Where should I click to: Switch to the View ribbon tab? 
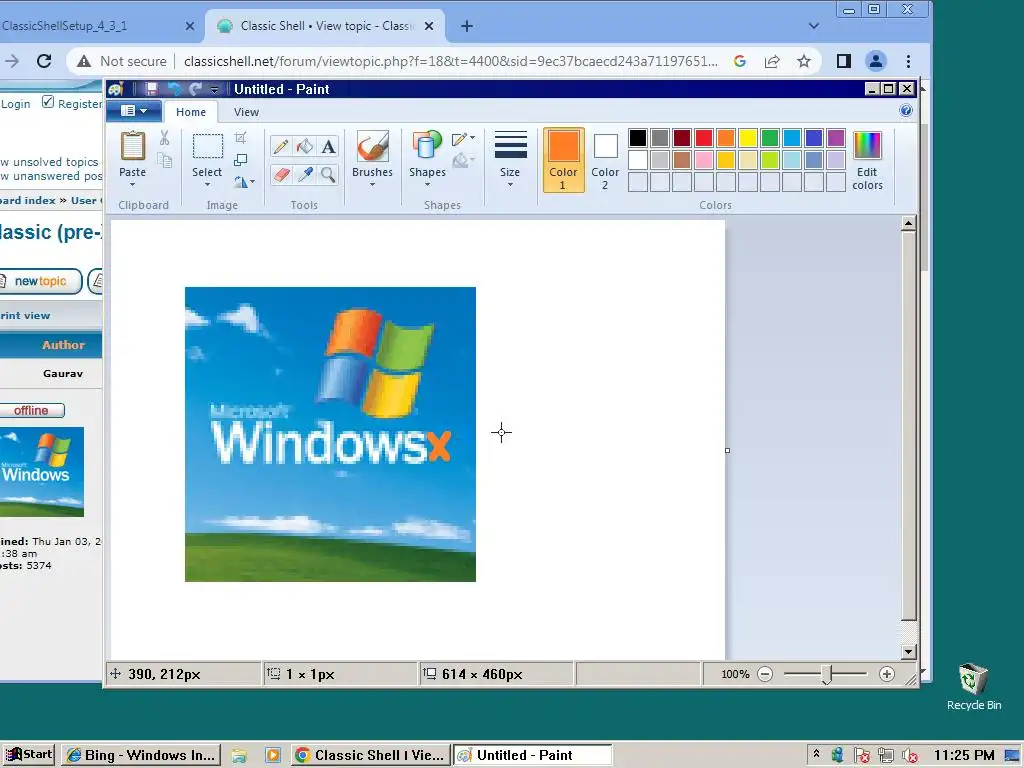point(246,112)
